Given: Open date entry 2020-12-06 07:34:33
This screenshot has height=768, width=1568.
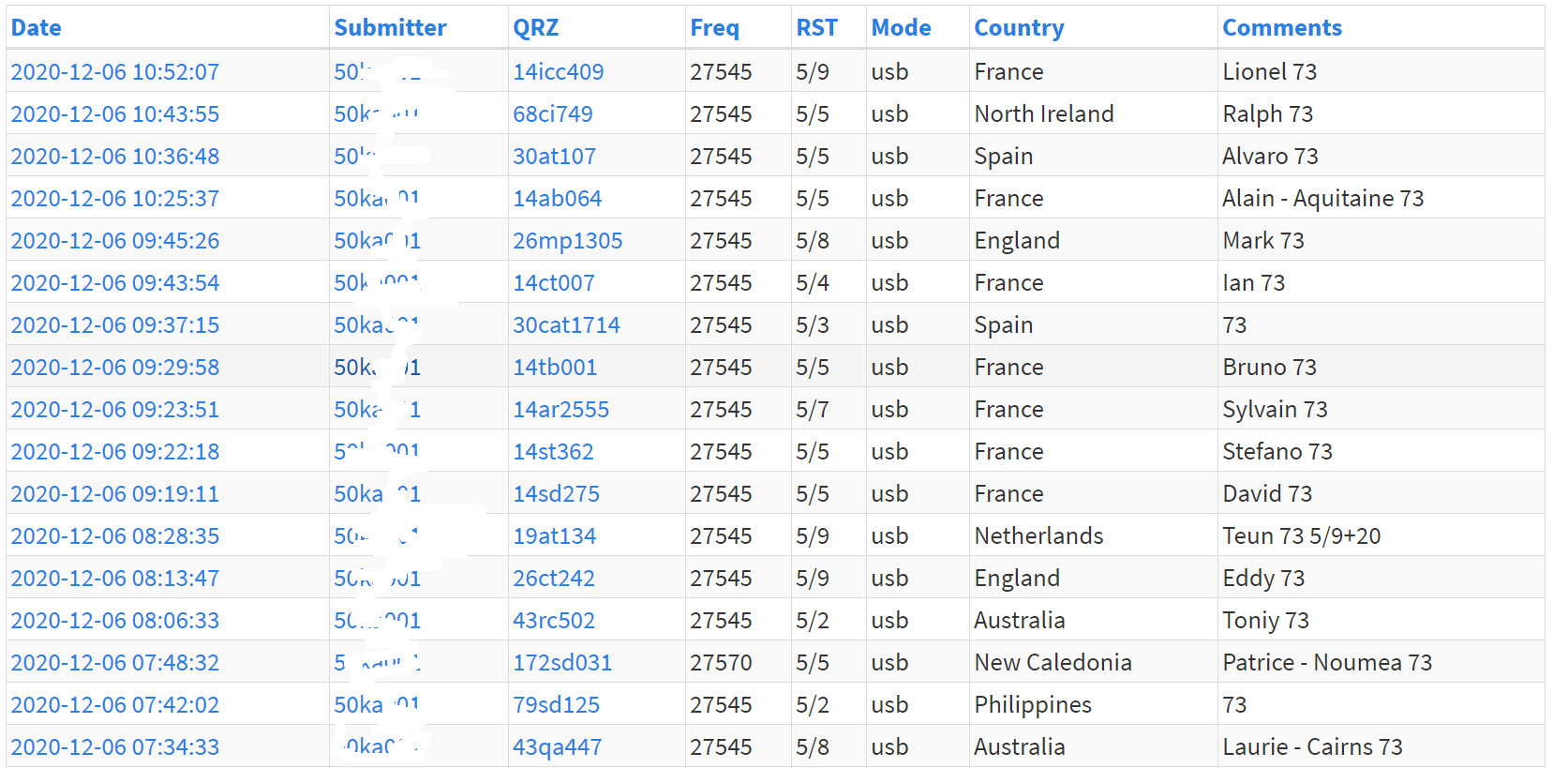Looking at the screenshot, I should tap(114, 746).
